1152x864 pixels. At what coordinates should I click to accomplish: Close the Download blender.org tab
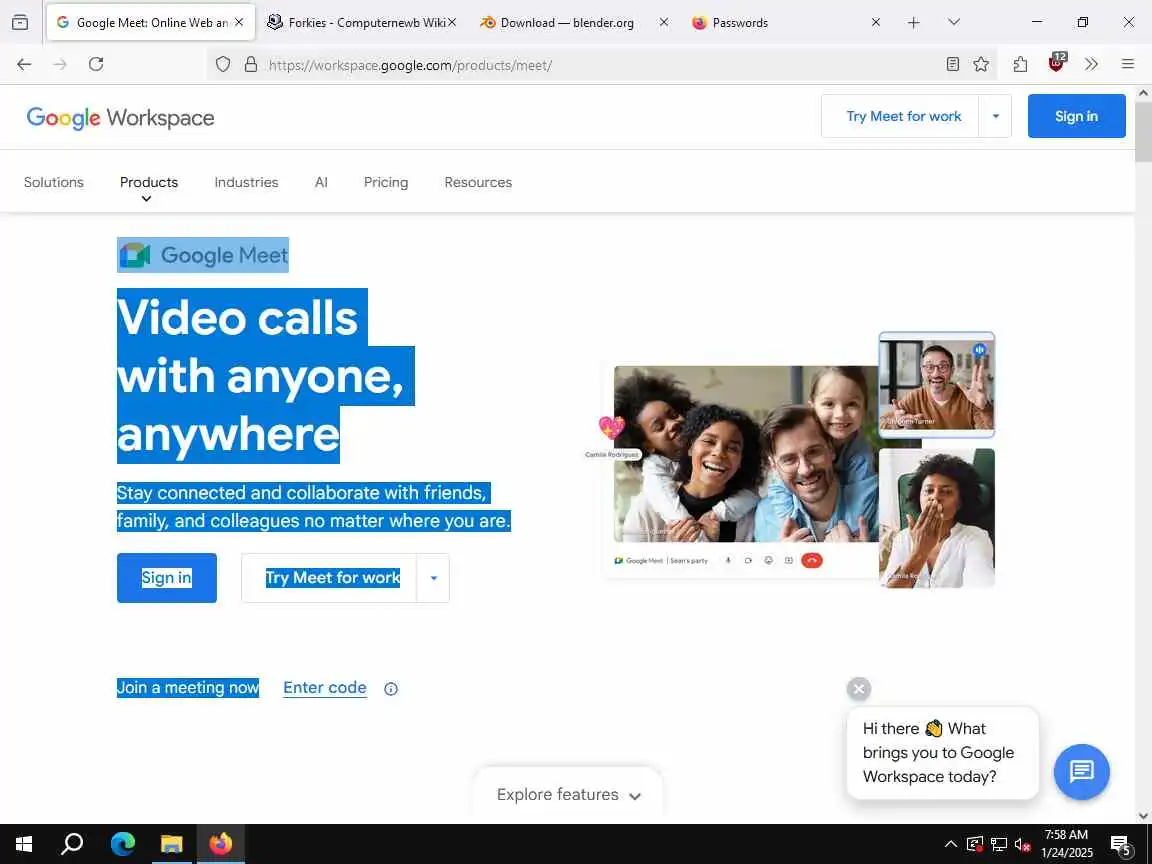pos(663,23)
